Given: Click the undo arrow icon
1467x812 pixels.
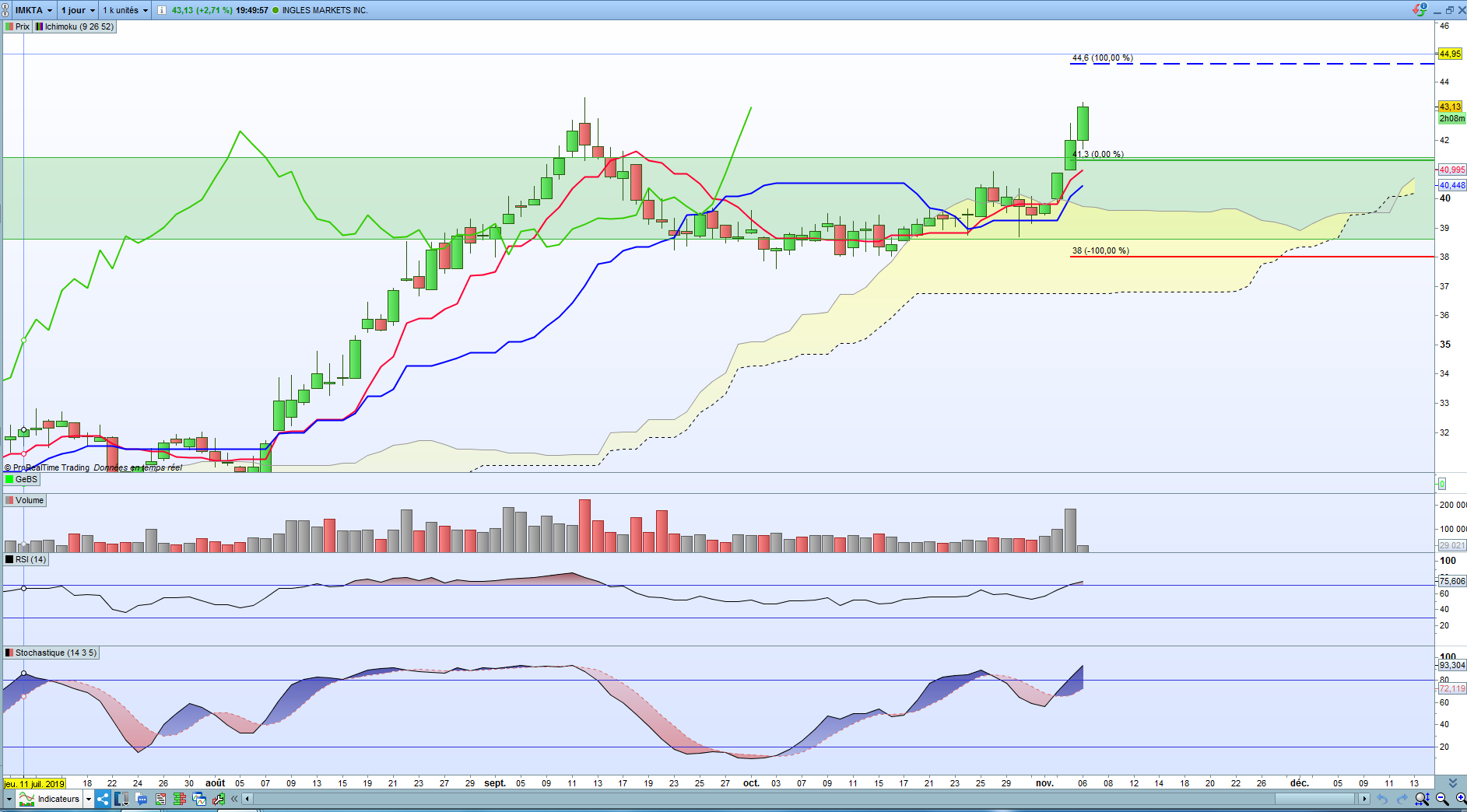Looking at the screenshot, I should (1382, 799).
